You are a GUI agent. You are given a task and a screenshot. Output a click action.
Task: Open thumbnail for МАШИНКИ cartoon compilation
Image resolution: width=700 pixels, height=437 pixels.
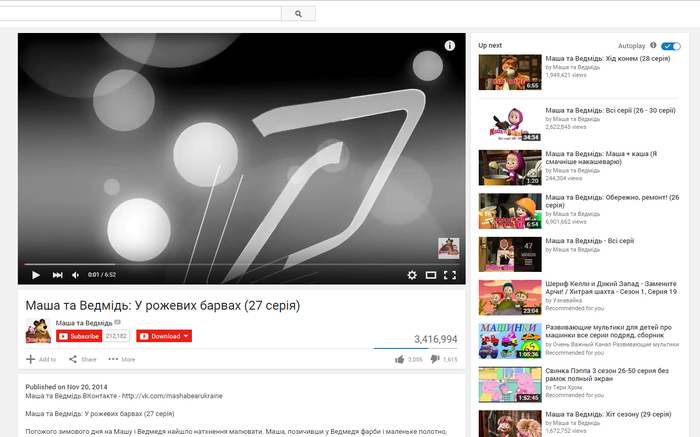point(510,341)
